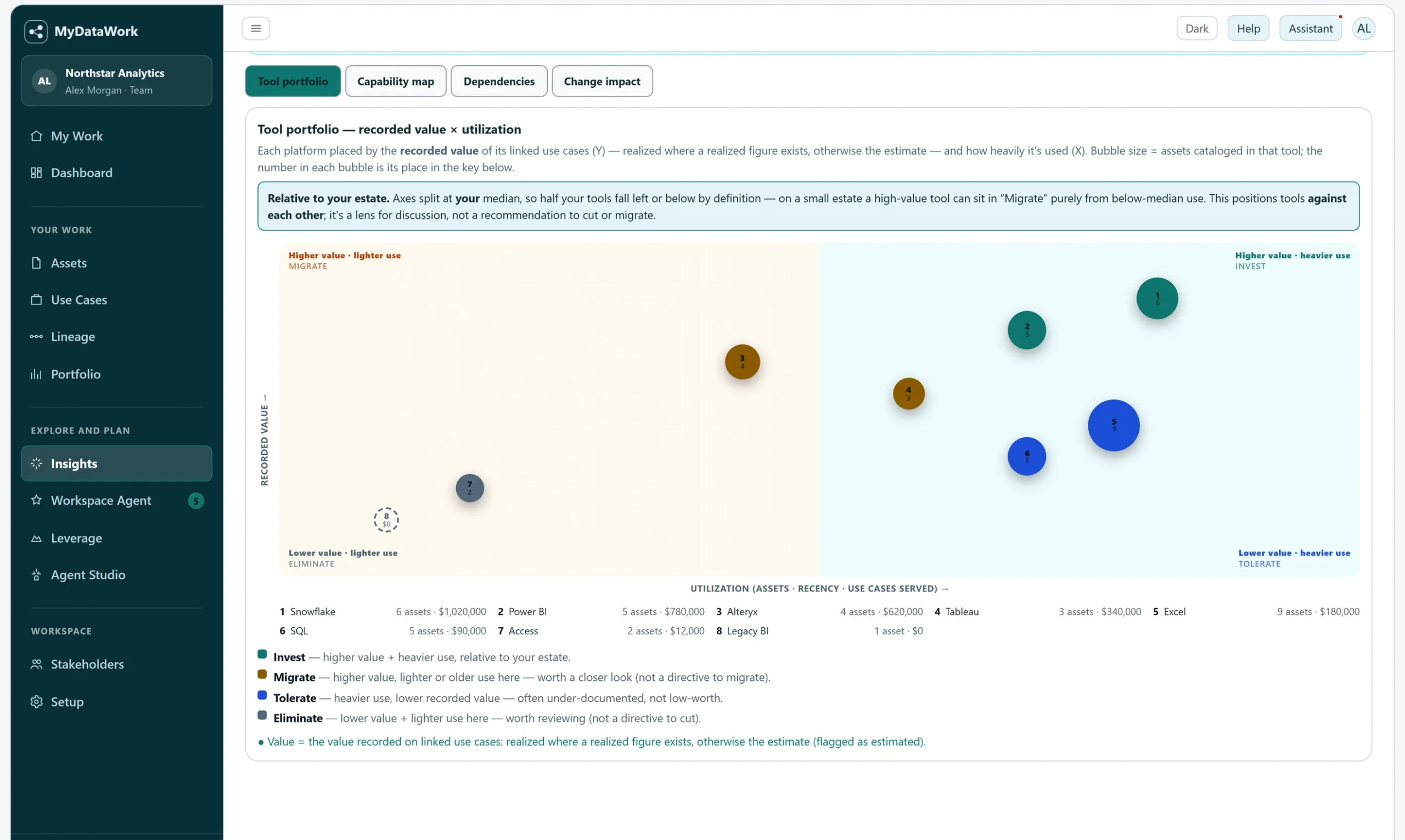Click the Workspace Agent star icon

pos(36,500)
